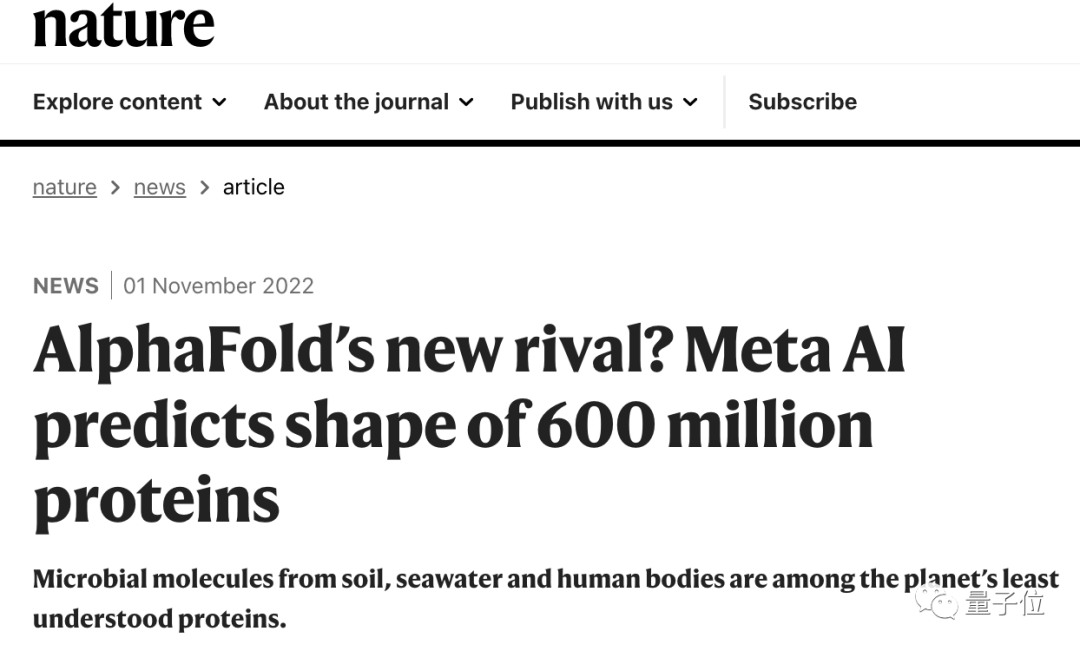Expand the chevron next to About the journal
Screen dimensions: 1080x651
466,102
